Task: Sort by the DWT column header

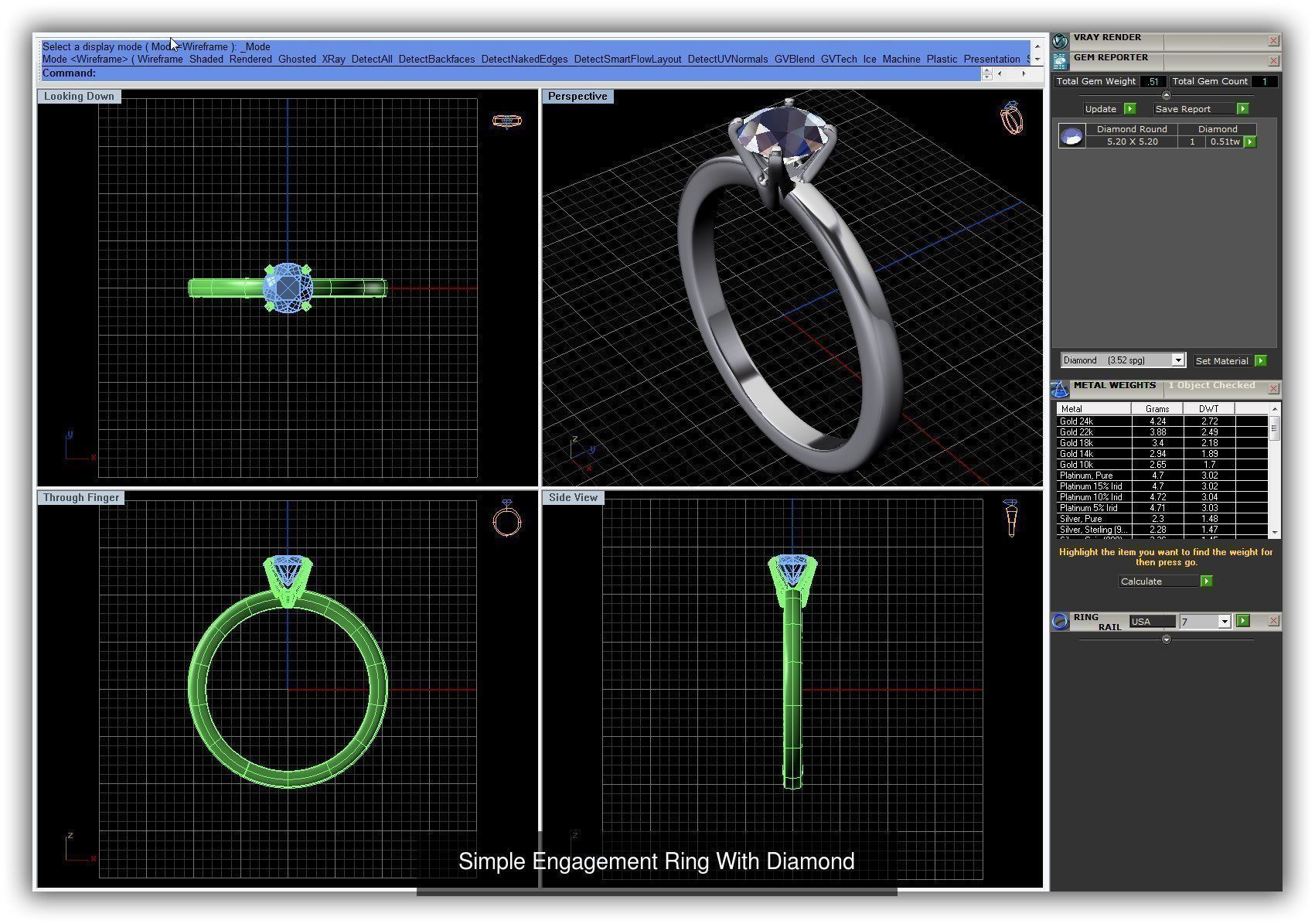Action: pyautogui.click(x=1209, y=409)
